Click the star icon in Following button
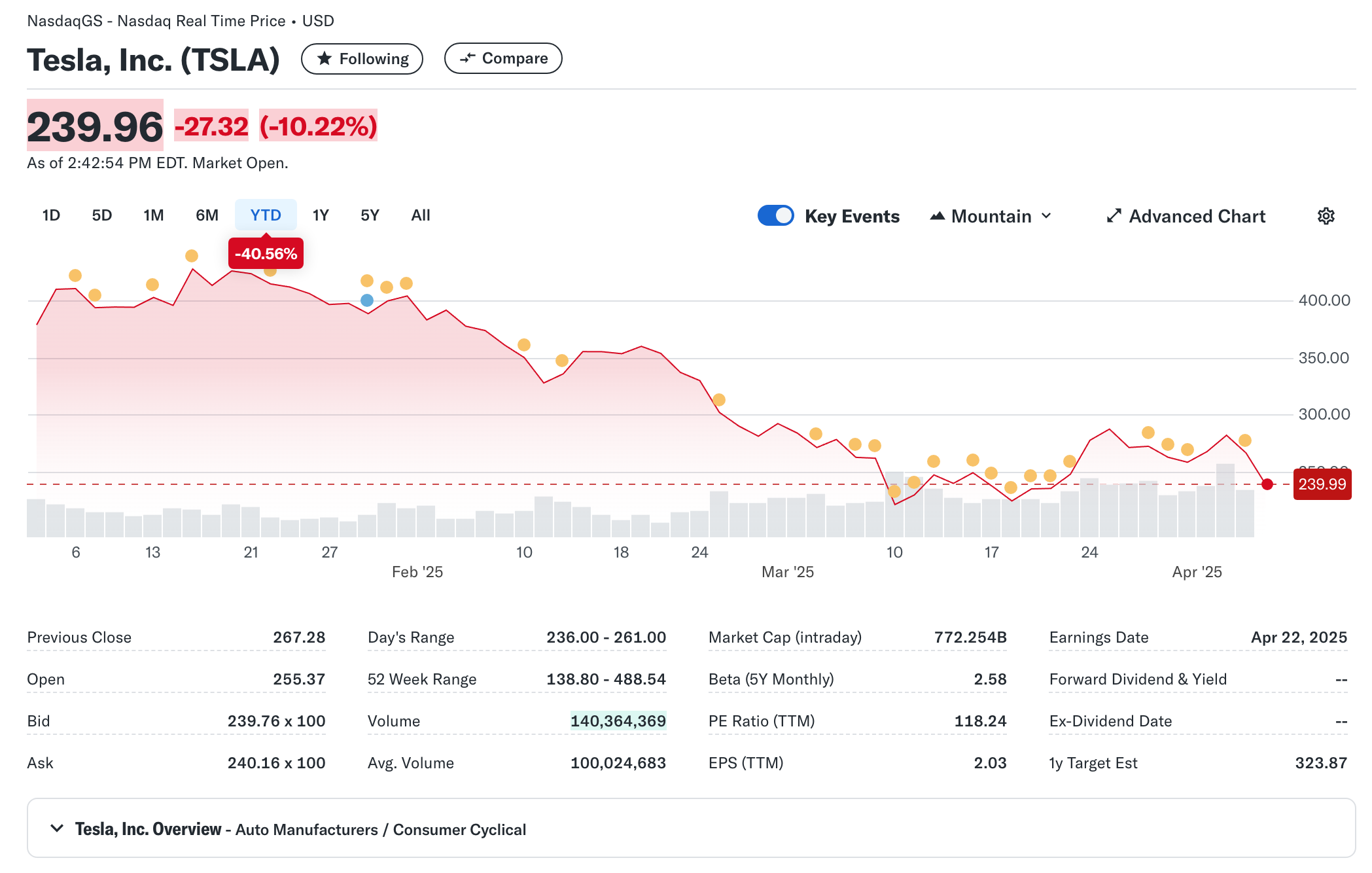The image size is (1372, 873). (325, 58)
